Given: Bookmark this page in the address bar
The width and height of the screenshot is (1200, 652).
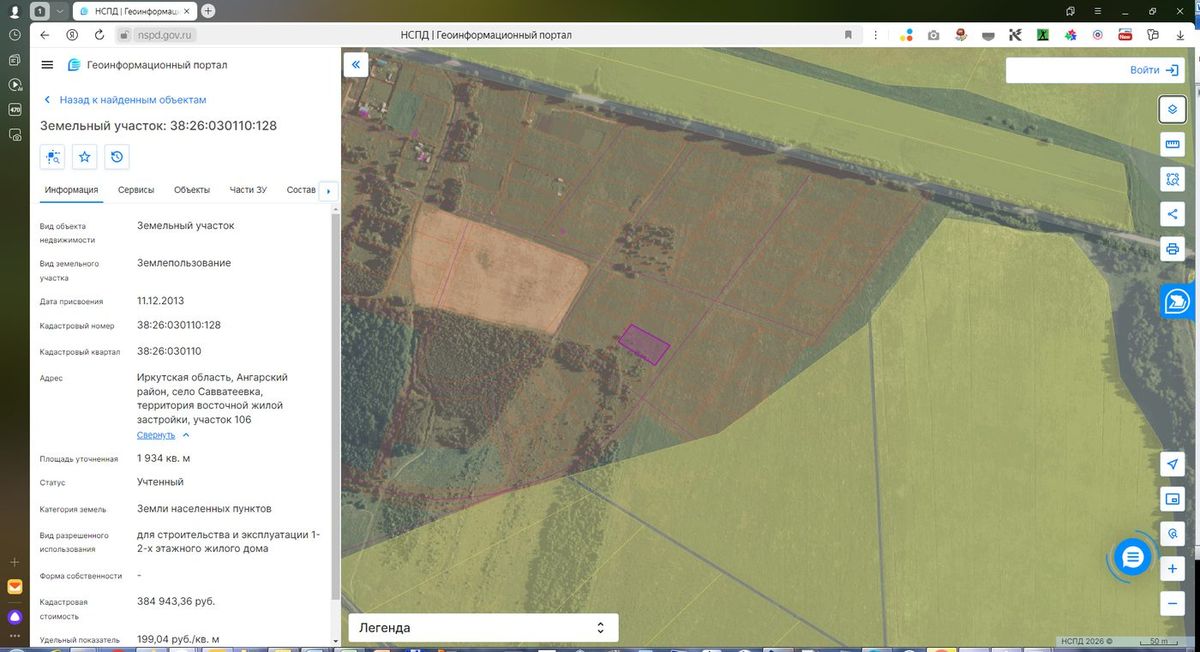Looking at the screenshot, I should (x=848, y=35).
